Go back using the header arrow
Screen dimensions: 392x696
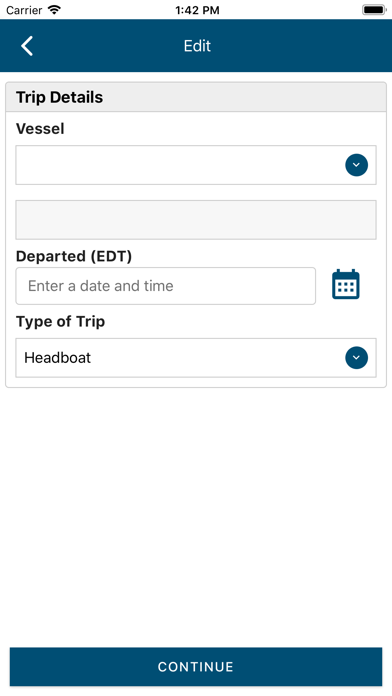(x=27, y=46)
